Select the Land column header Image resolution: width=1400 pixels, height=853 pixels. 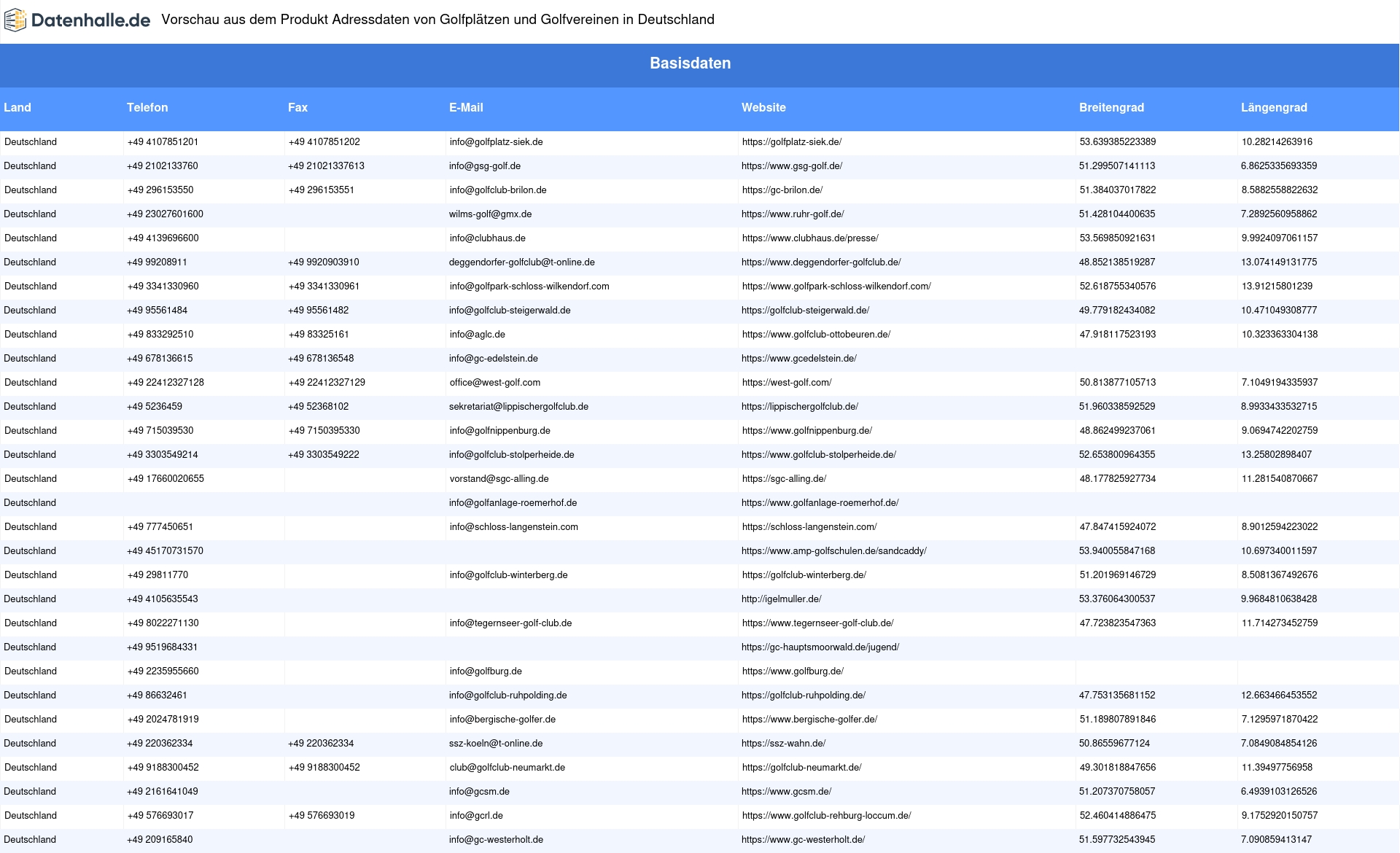[x=17, y=107]
